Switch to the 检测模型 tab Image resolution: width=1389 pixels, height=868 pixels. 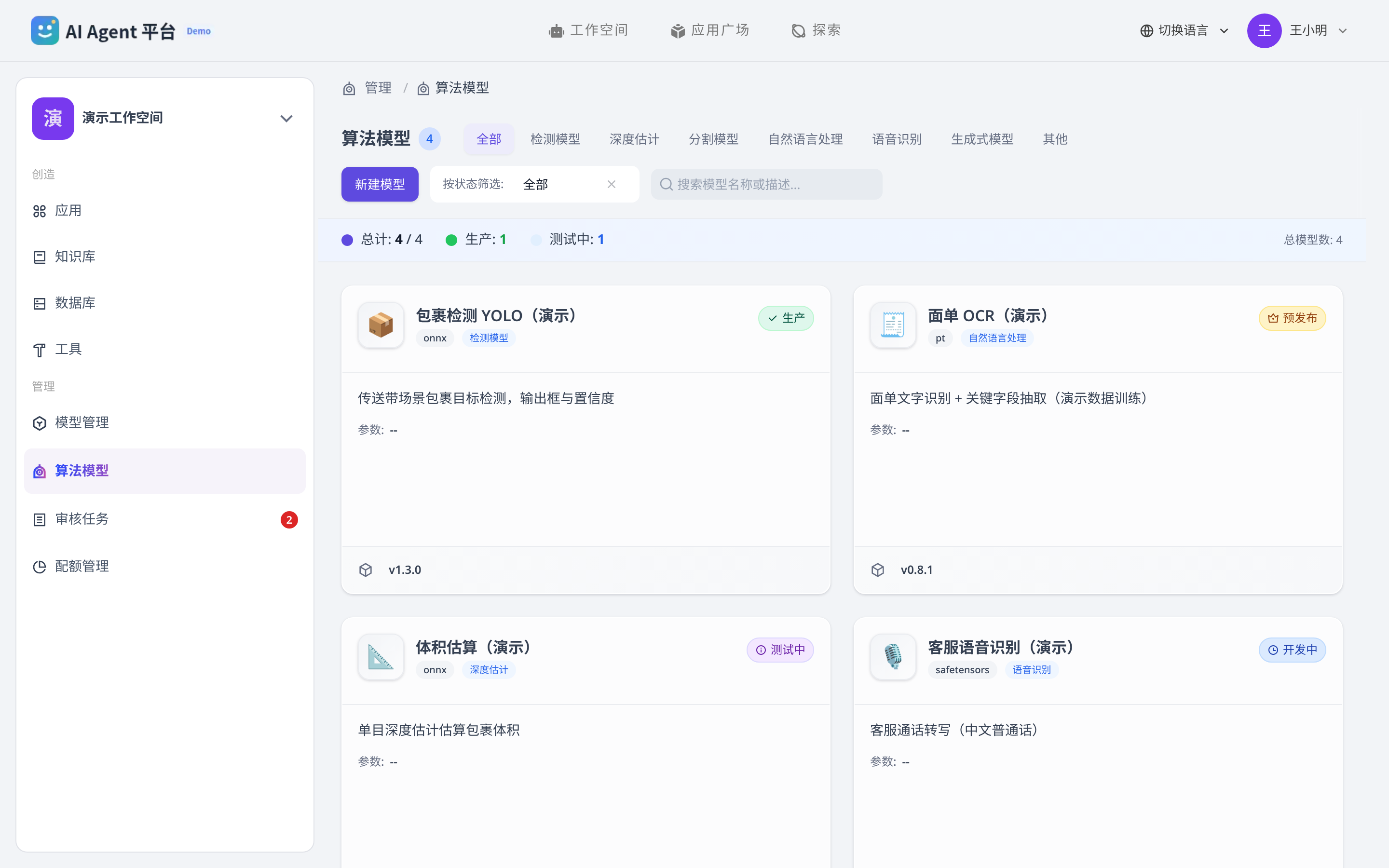pos(555,139)
